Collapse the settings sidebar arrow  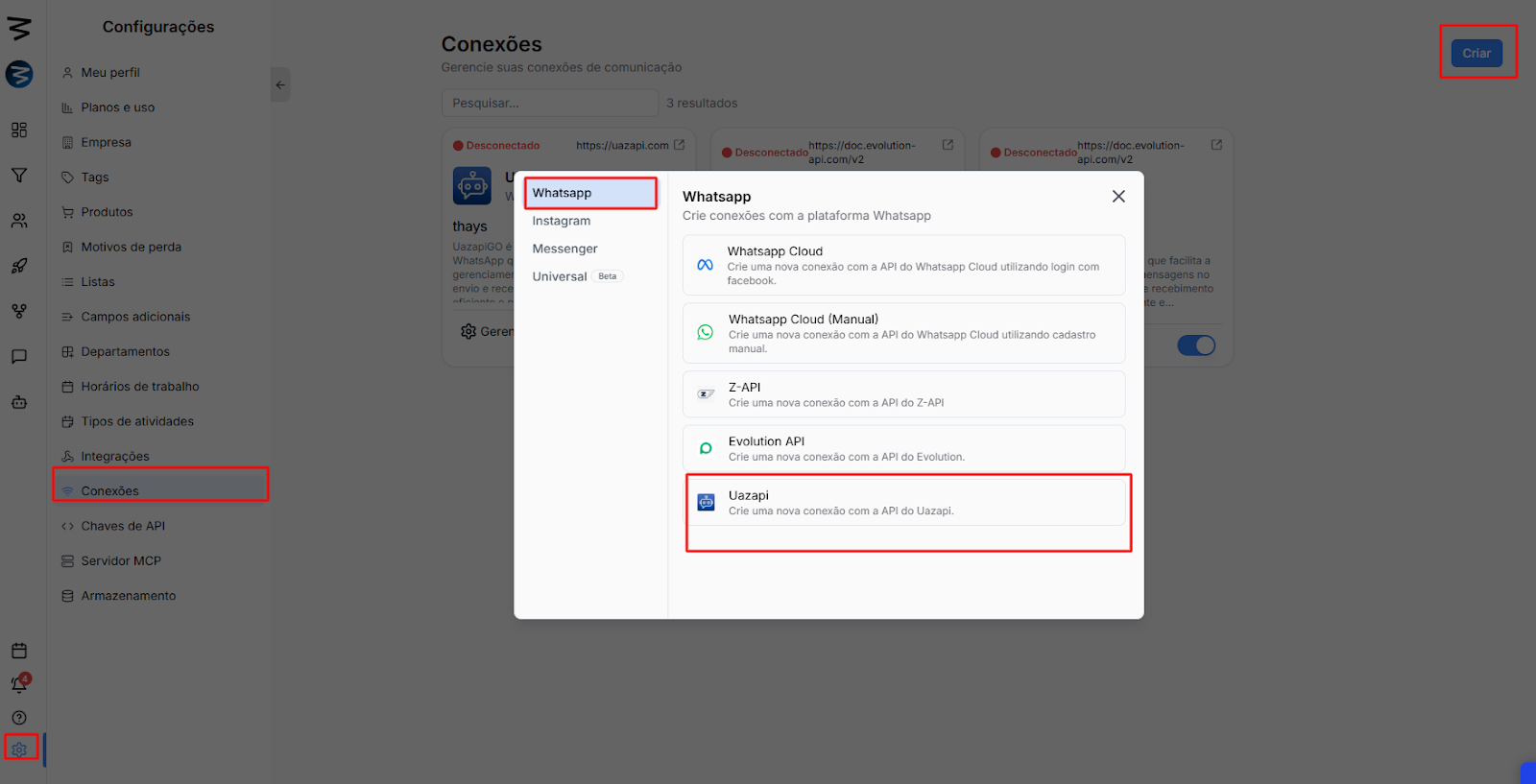pyautogui.click(x=280, y=85)
